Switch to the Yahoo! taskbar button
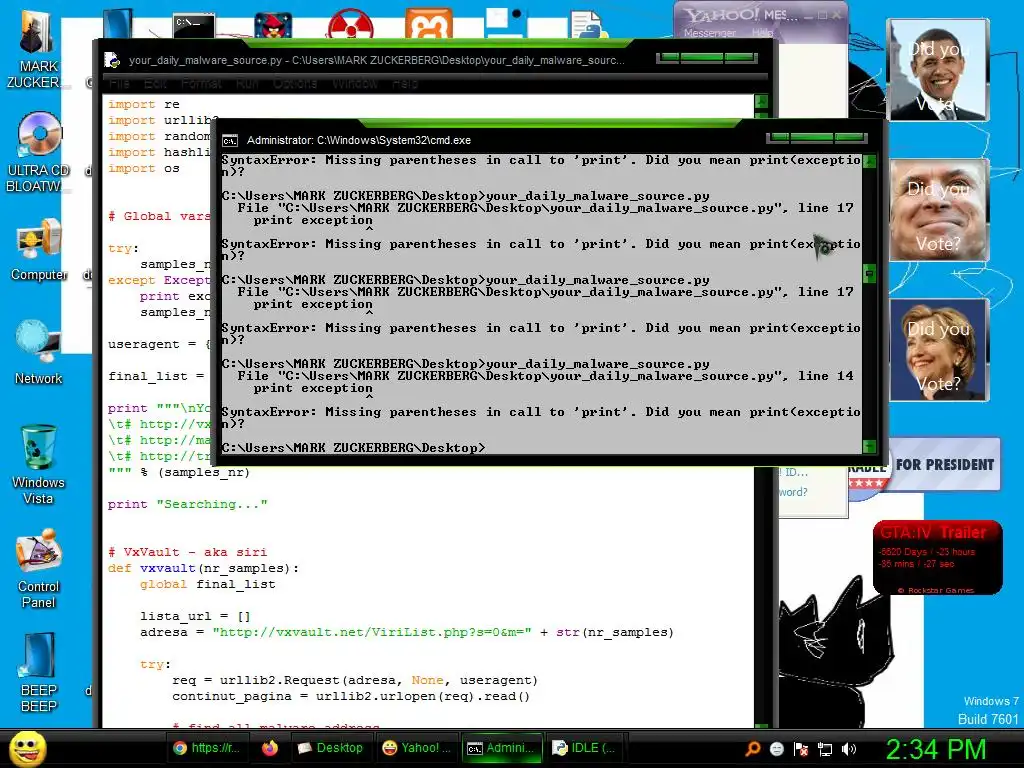1024x768 pixels. (x=417, y=748)
